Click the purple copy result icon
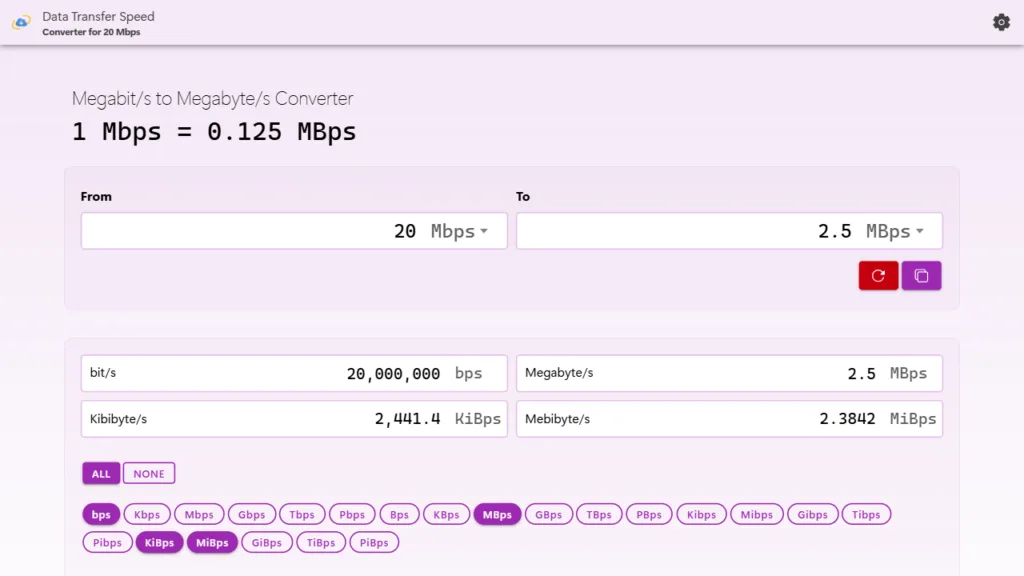This screenshot has height=576, width=1024. [x=921, y=276]
